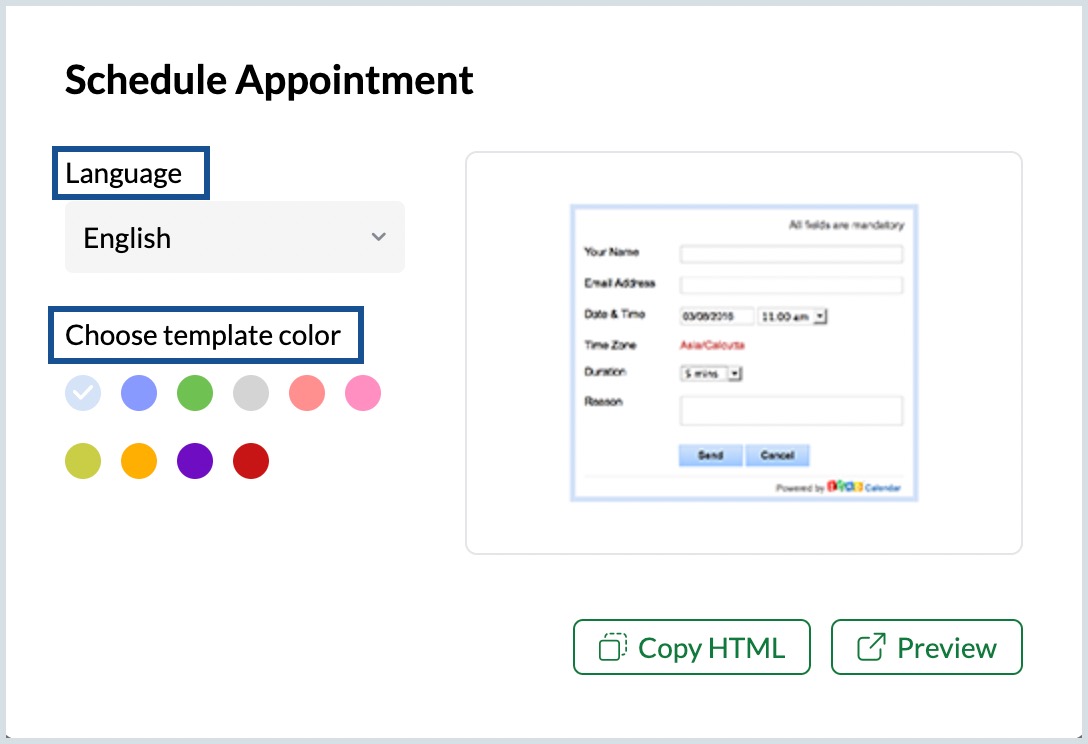Click the Copy HTML icon
The height and width of the screenshot is (744, 1088).
pyautogui.click(x=612, y=648)
